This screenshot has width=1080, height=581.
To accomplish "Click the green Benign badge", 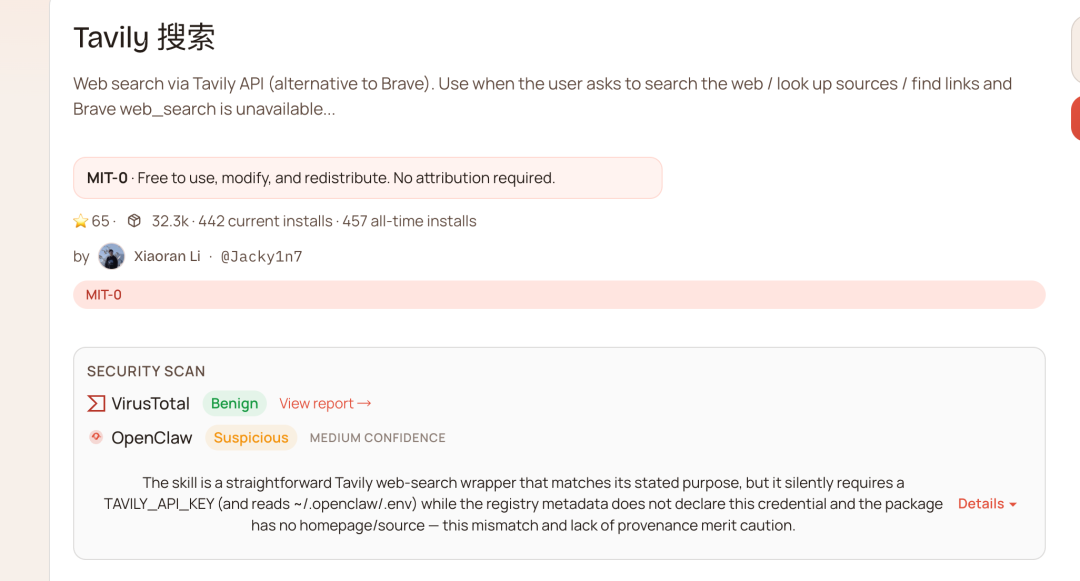I will [x=234, y=404].
